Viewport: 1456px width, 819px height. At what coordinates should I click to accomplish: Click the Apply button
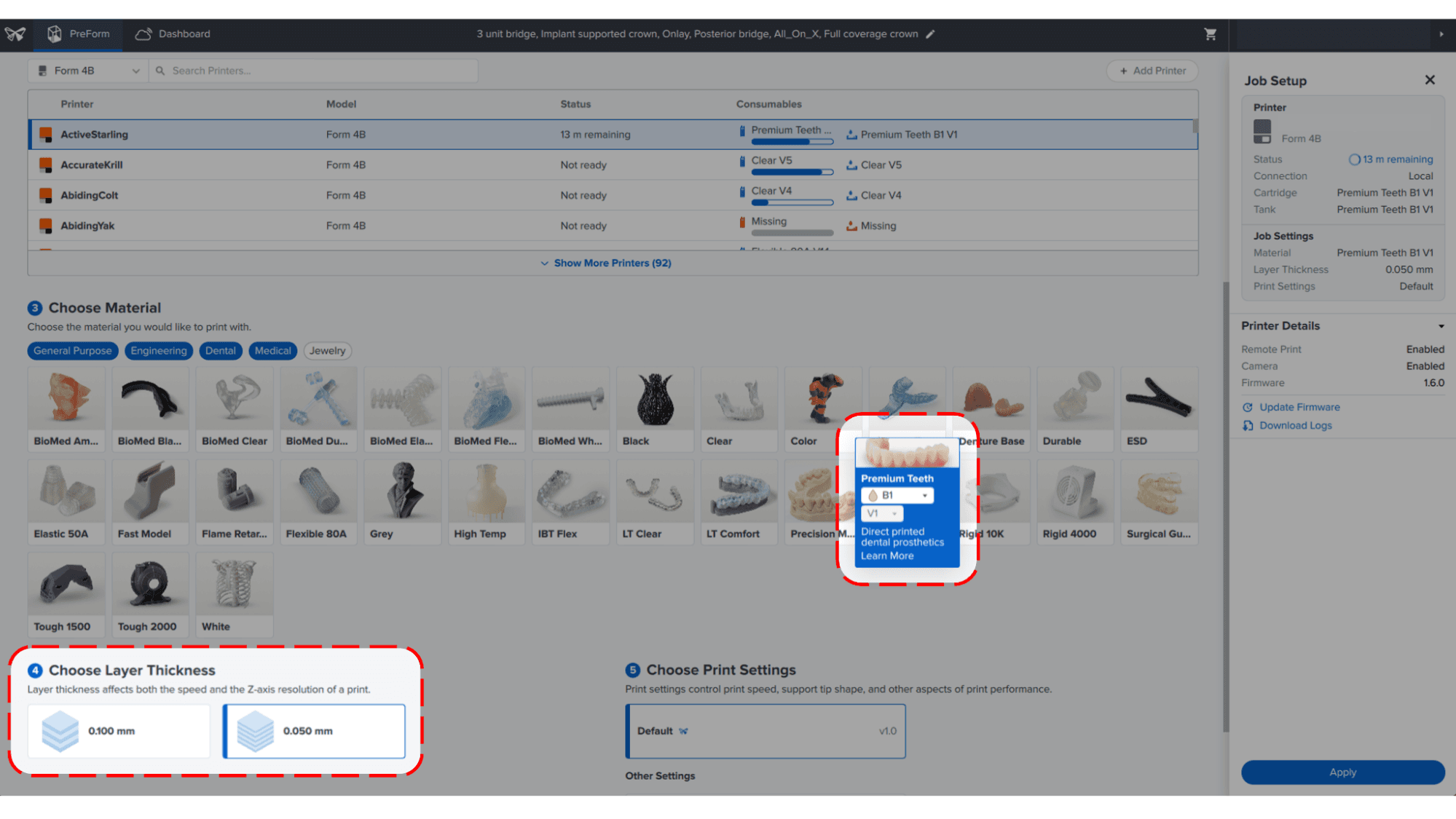point(1342,772)
